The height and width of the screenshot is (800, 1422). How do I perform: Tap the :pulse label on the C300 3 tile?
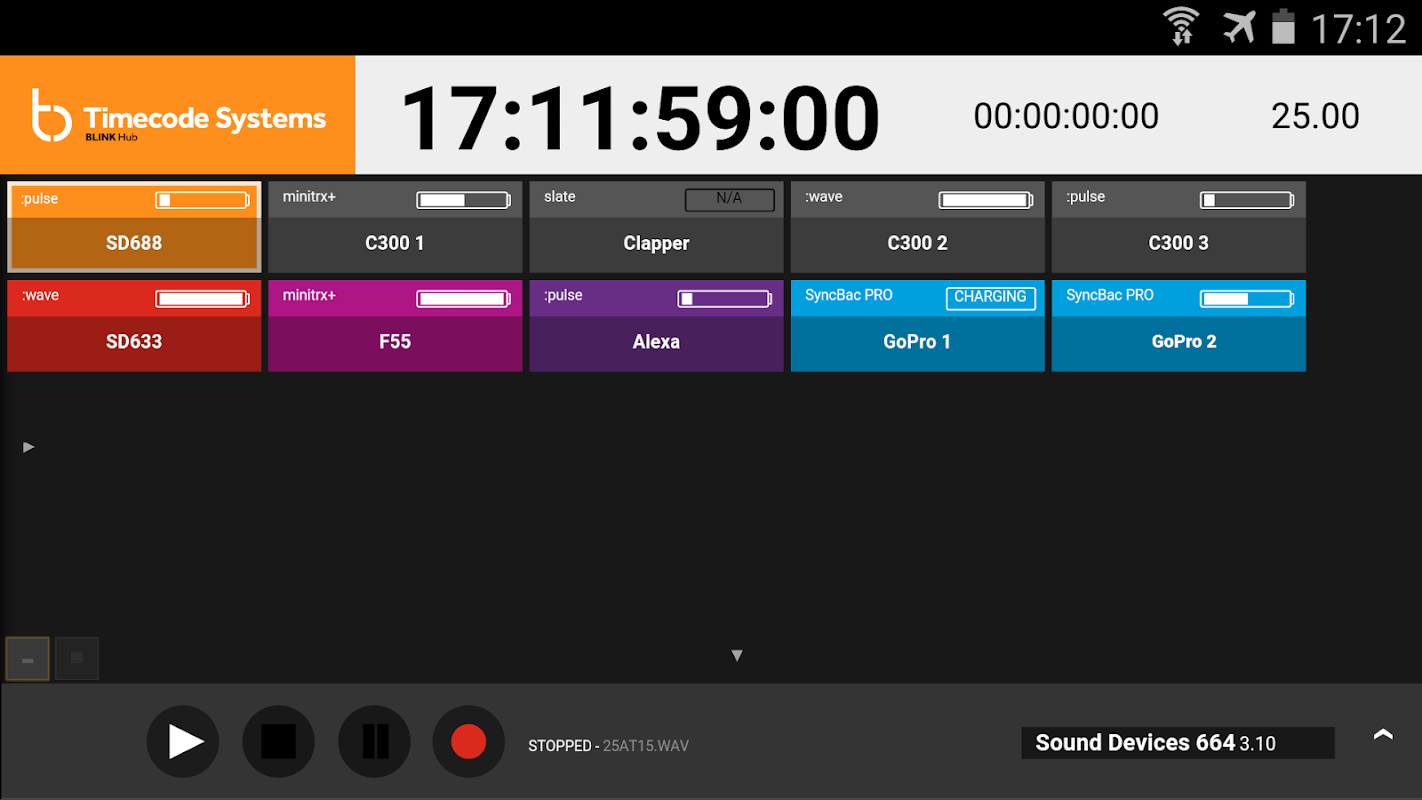click(x=1085, y=197)
